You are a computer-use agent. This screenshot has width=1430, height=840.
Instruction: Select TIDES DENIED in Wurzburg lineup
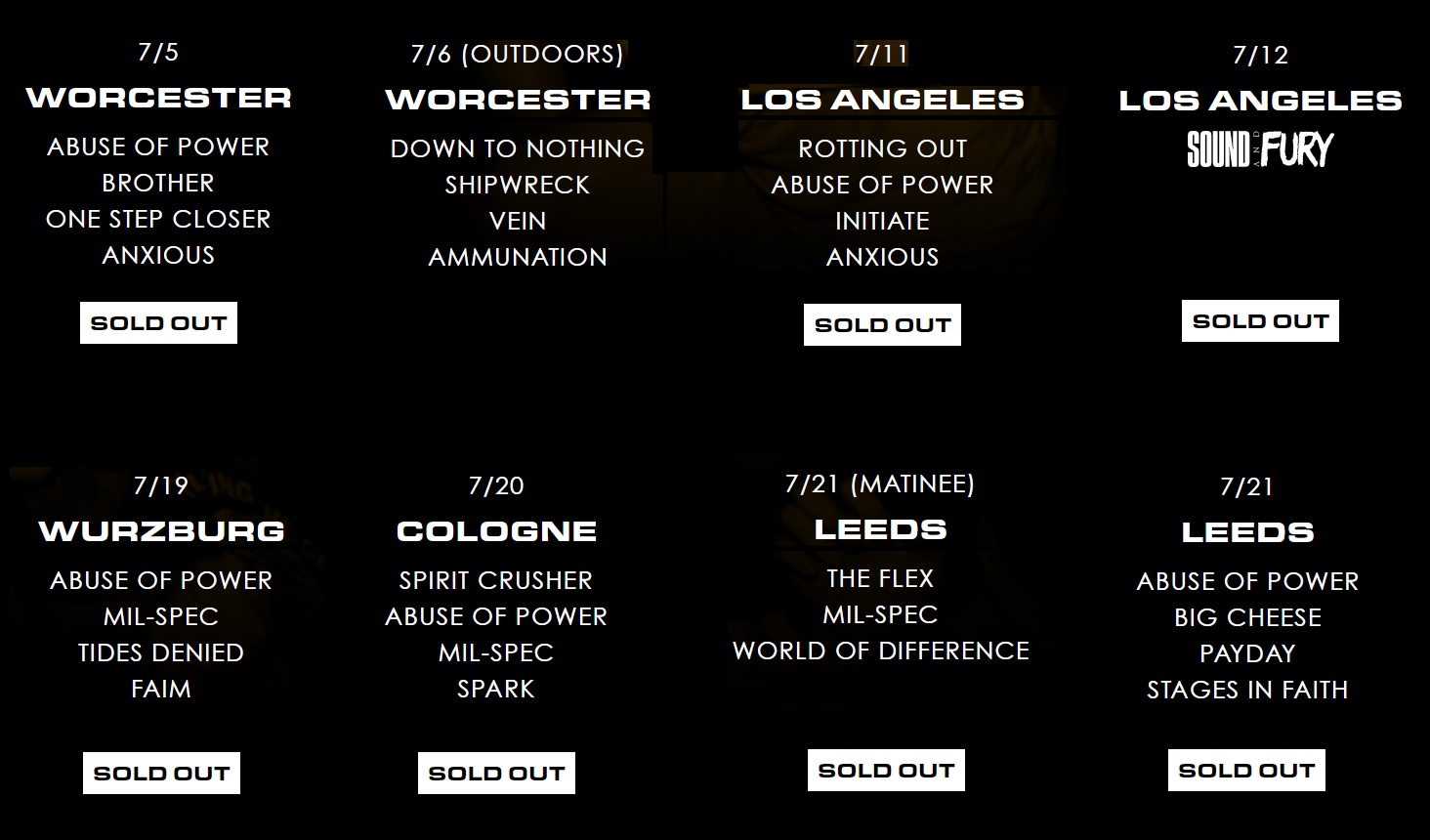[x=161, y=652]
